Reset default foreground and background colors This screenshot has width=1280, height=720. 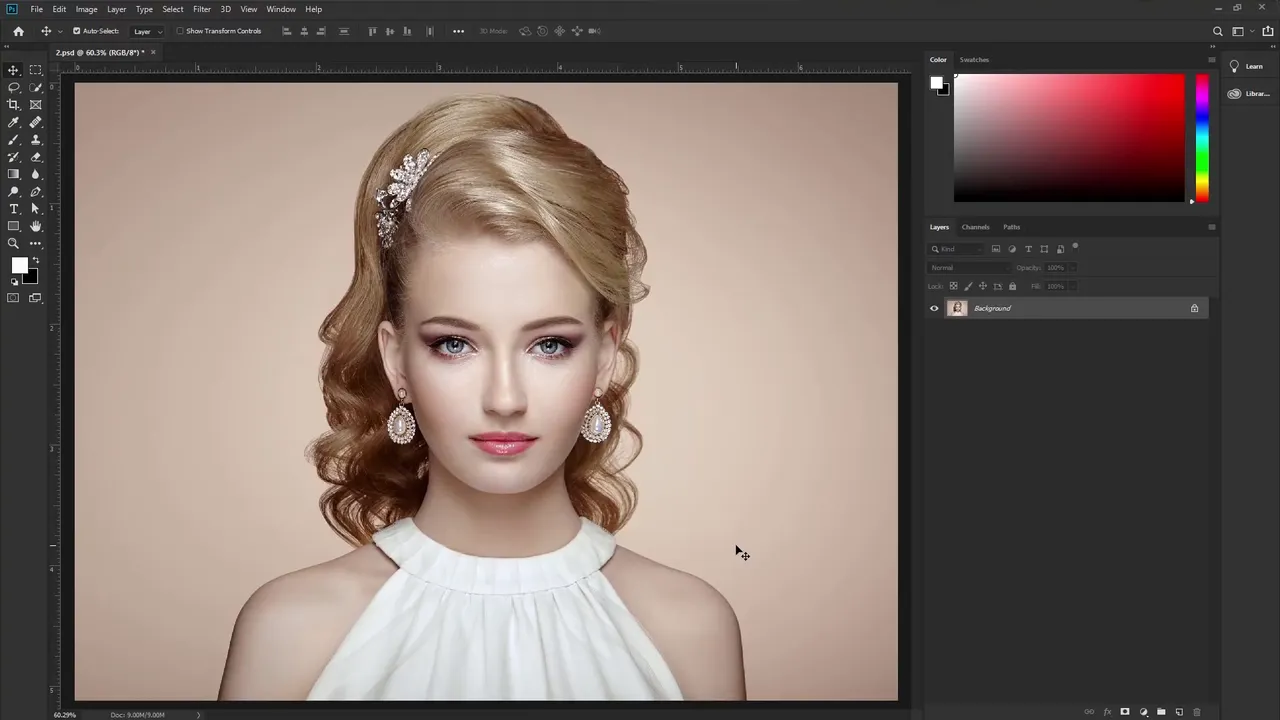click(x=14, y=282)
